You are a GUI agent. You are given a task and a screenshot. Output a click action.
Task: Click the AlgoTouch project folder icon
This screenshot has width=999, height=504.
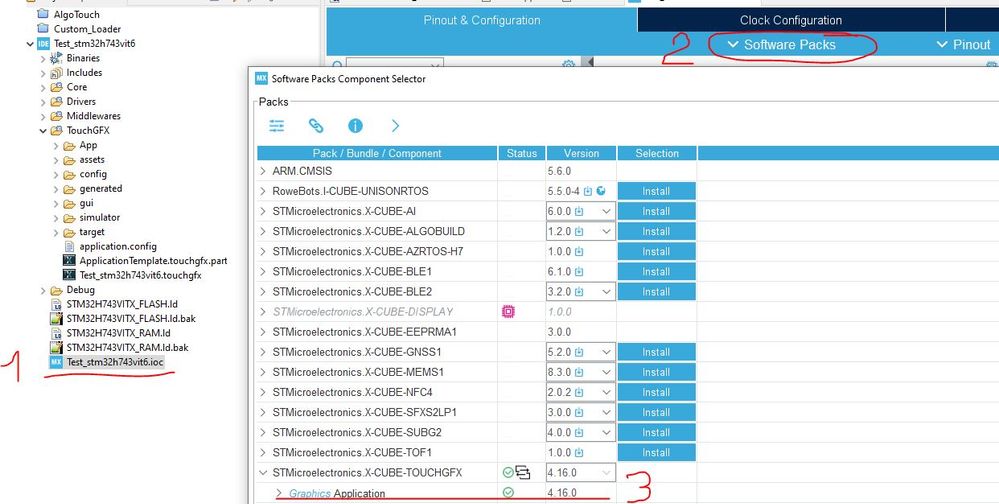point(43,14)
